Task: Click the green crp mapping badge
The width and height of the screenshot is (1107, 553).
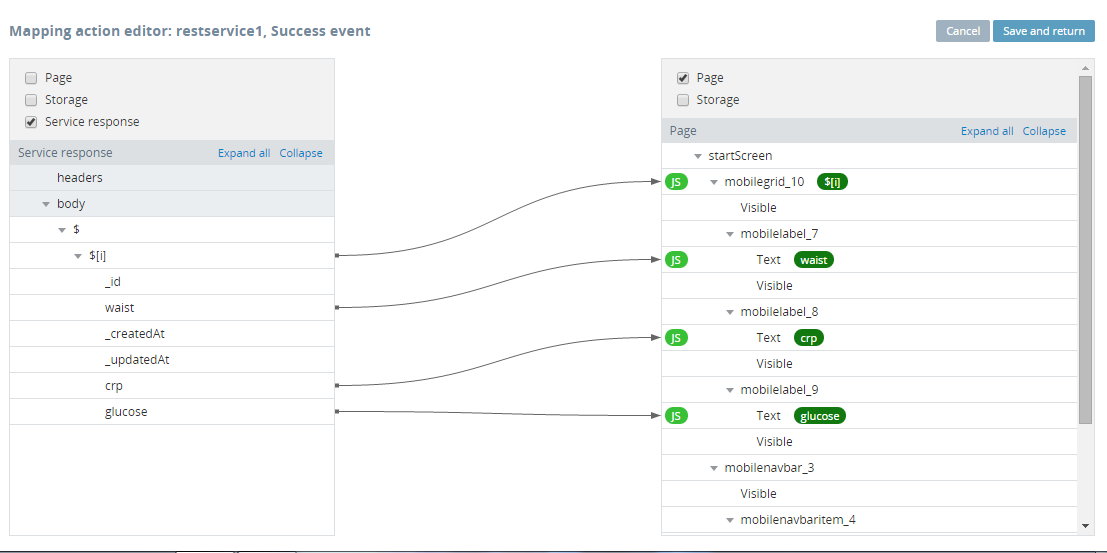Action: tap(809, 338)
